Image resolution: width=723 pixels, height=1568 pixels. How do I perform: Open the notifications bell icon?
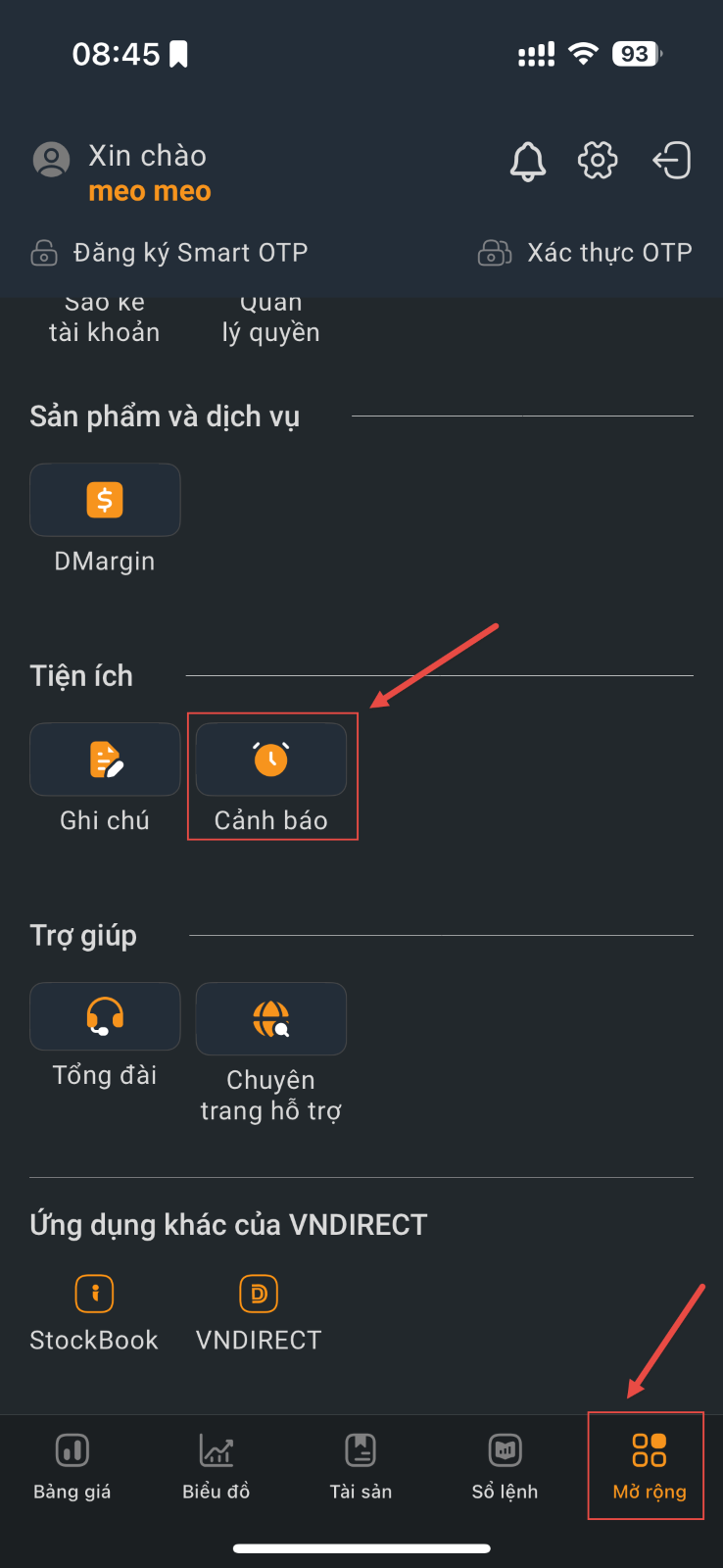pos(528,161)
